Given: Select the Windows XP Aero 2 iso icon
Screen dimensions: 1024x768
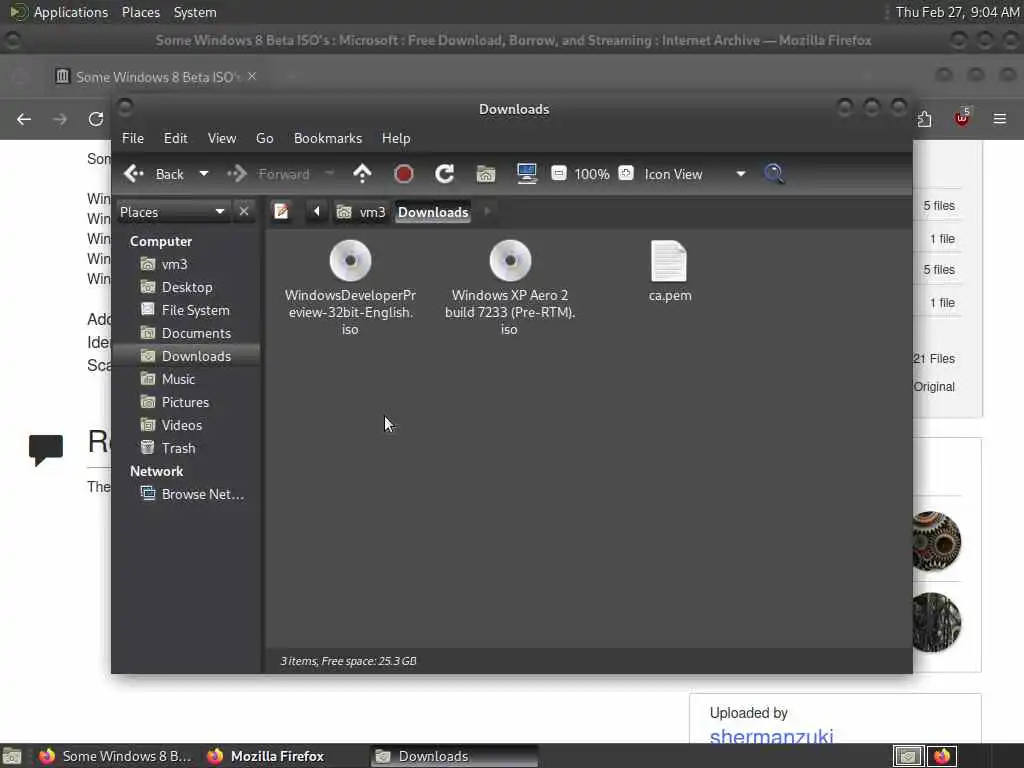Looking at the screenshot, I should [x=510, y=261].
